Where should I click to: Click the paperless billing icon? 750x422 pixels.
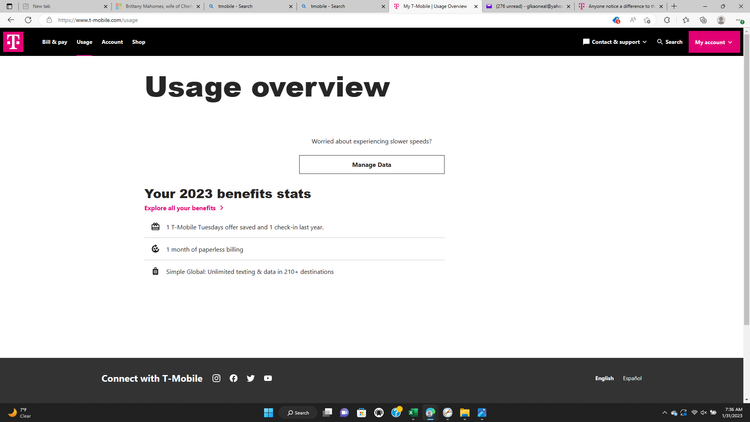[x=155, y=249]
